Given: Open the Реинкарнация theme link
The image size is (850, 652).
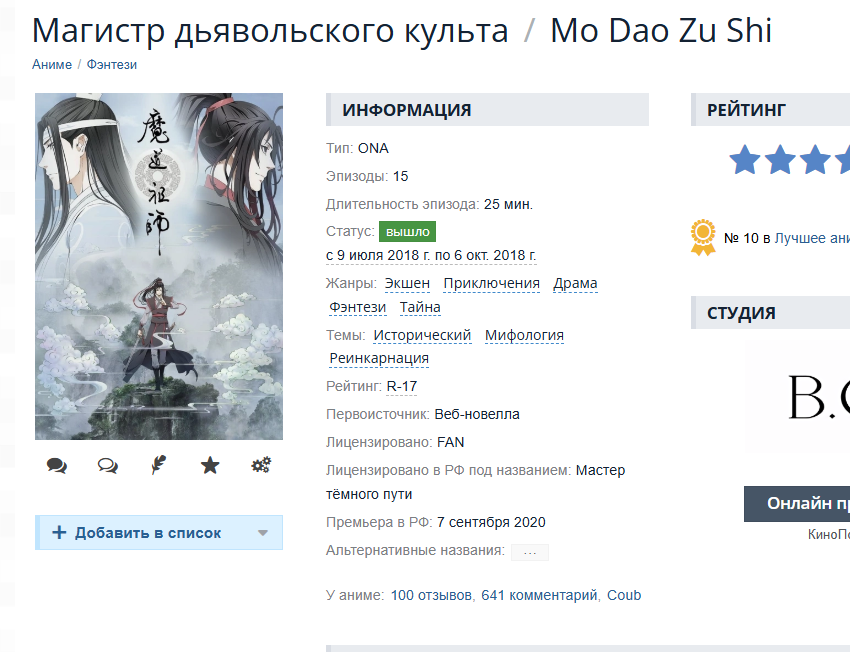Looking at the screenshot, I should click(x=379, y=358).
